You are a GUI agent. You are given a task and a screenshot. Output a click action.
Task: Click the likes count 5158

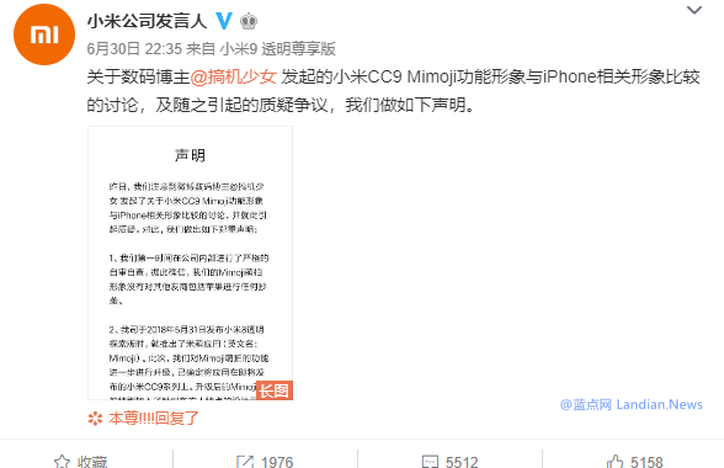pos(646,462)
